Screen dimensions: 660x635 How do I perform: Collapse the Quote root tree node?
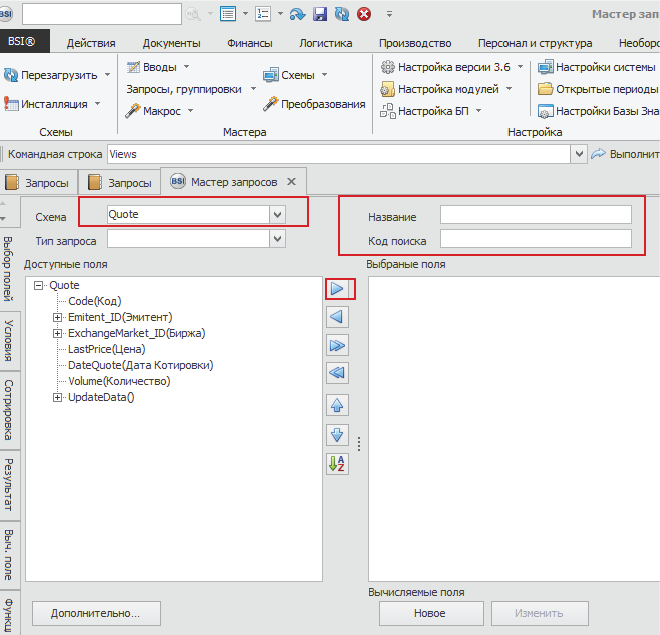coord(38,285)
